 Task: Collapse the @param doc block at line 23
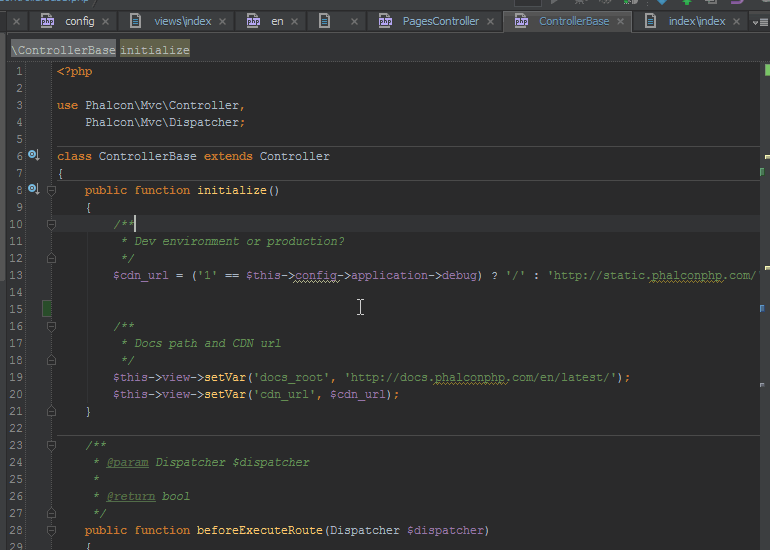[x=52, y=445]
